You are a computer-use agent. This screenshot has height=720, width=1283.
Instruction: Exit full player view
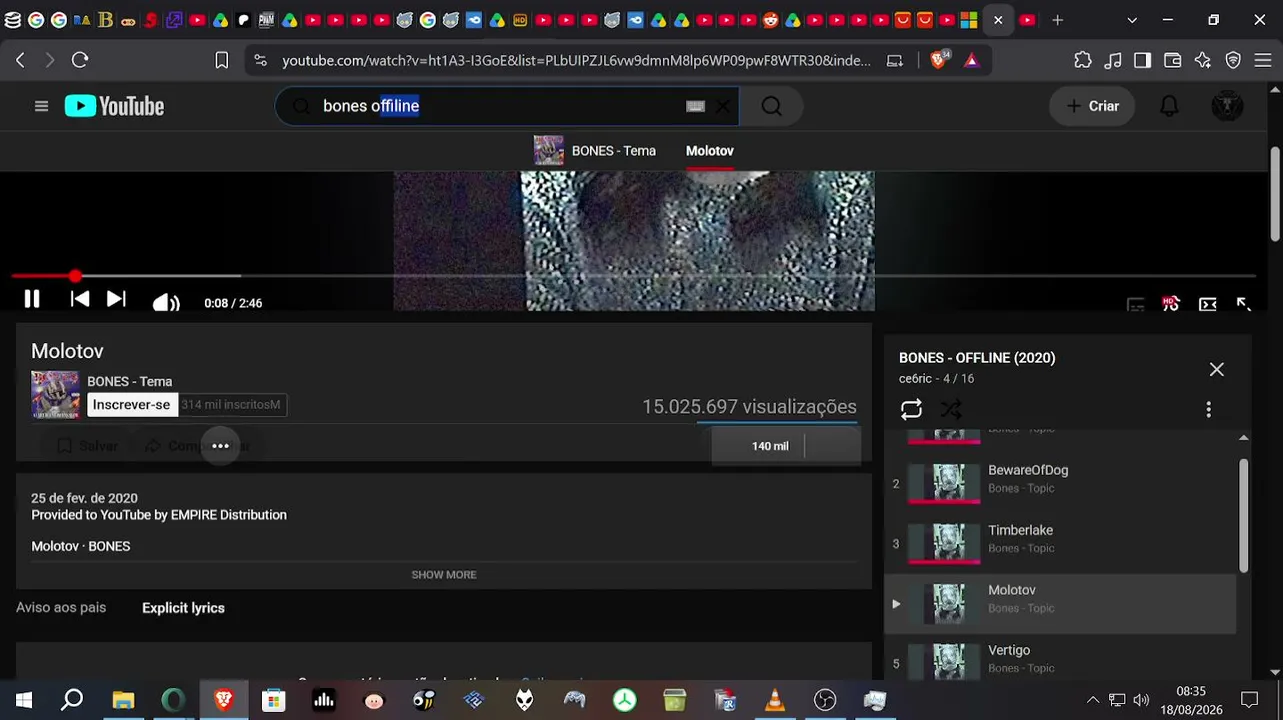click(x=1243, y=304)
